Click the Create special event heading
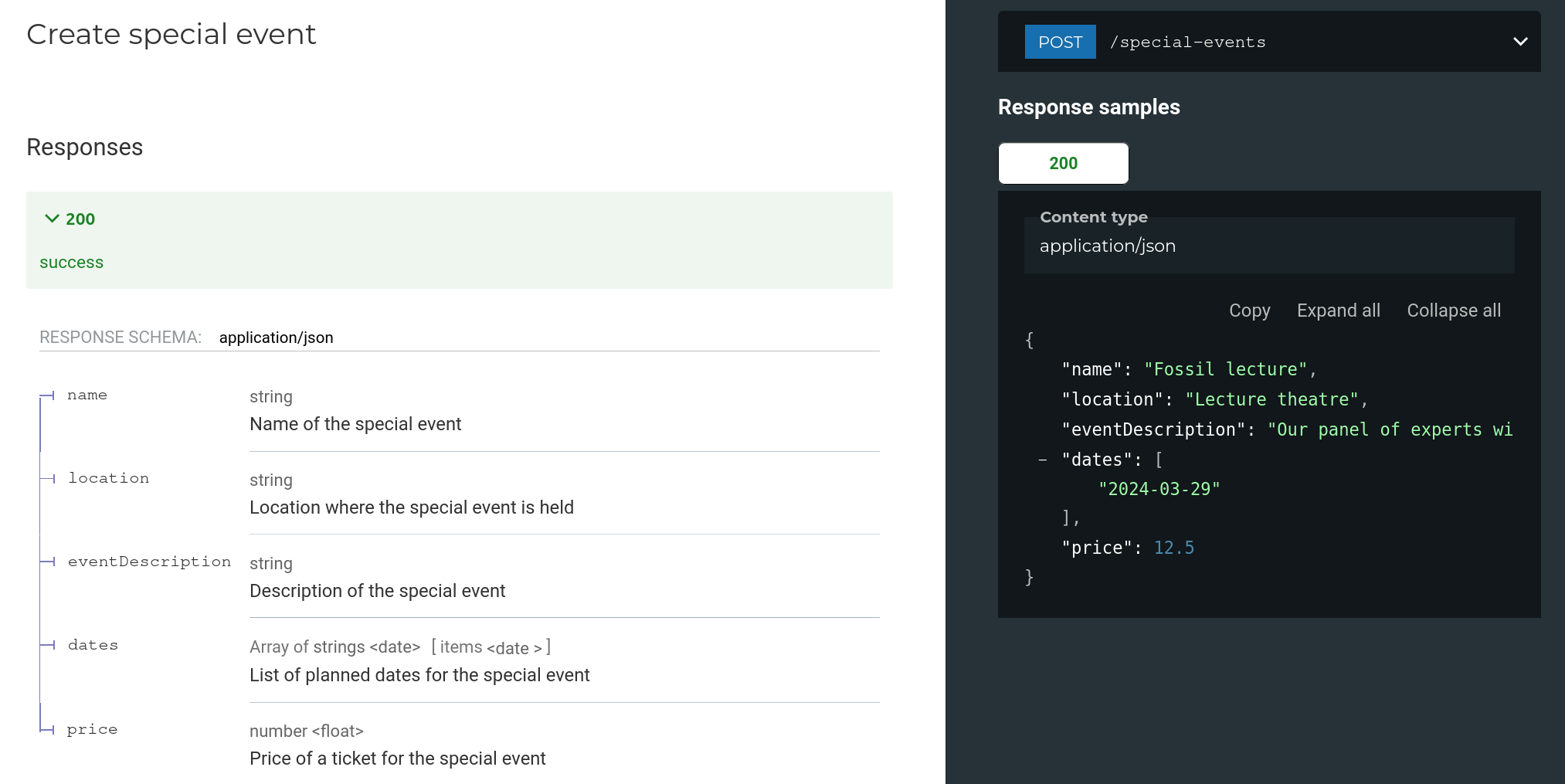This screenshot has width=1565, height=784. (x=171, y=35)
